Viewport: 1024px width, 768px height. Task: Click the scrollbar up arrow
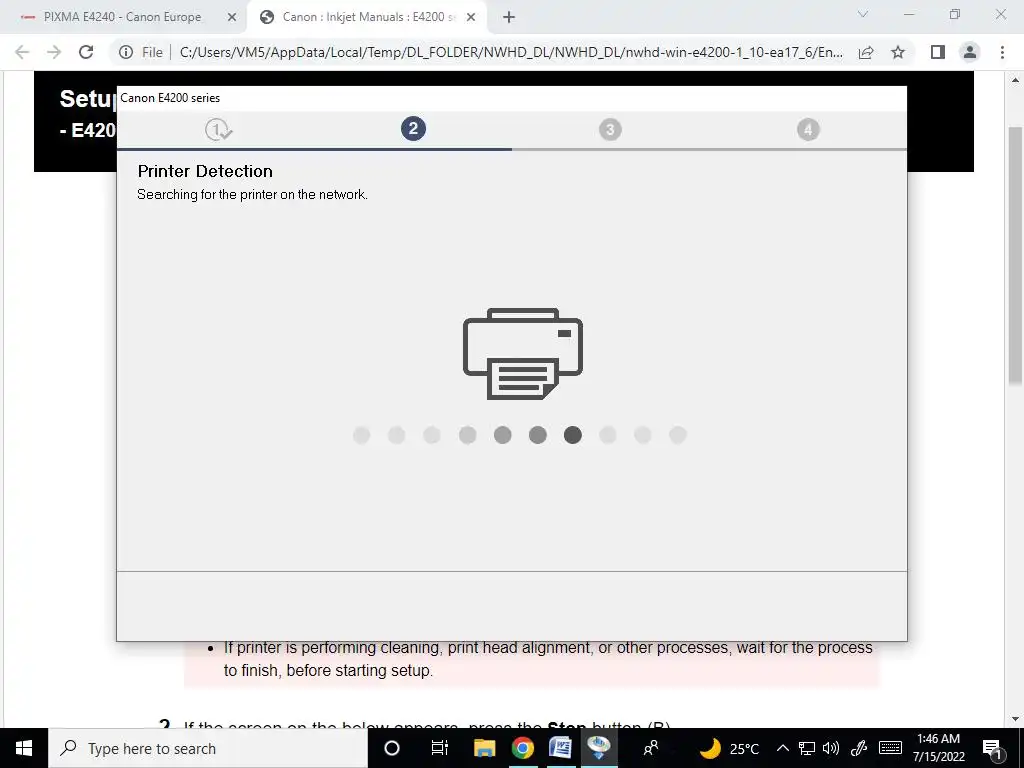pos(1015,80)
